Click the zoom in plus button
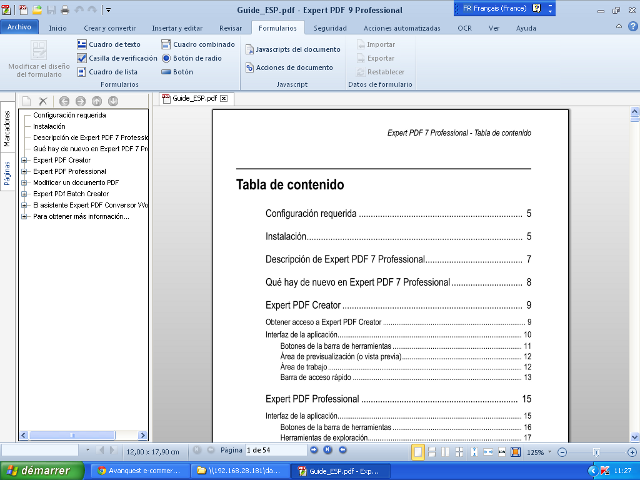The width and height of the screenshot is (640, 480). tap(632, 452)
